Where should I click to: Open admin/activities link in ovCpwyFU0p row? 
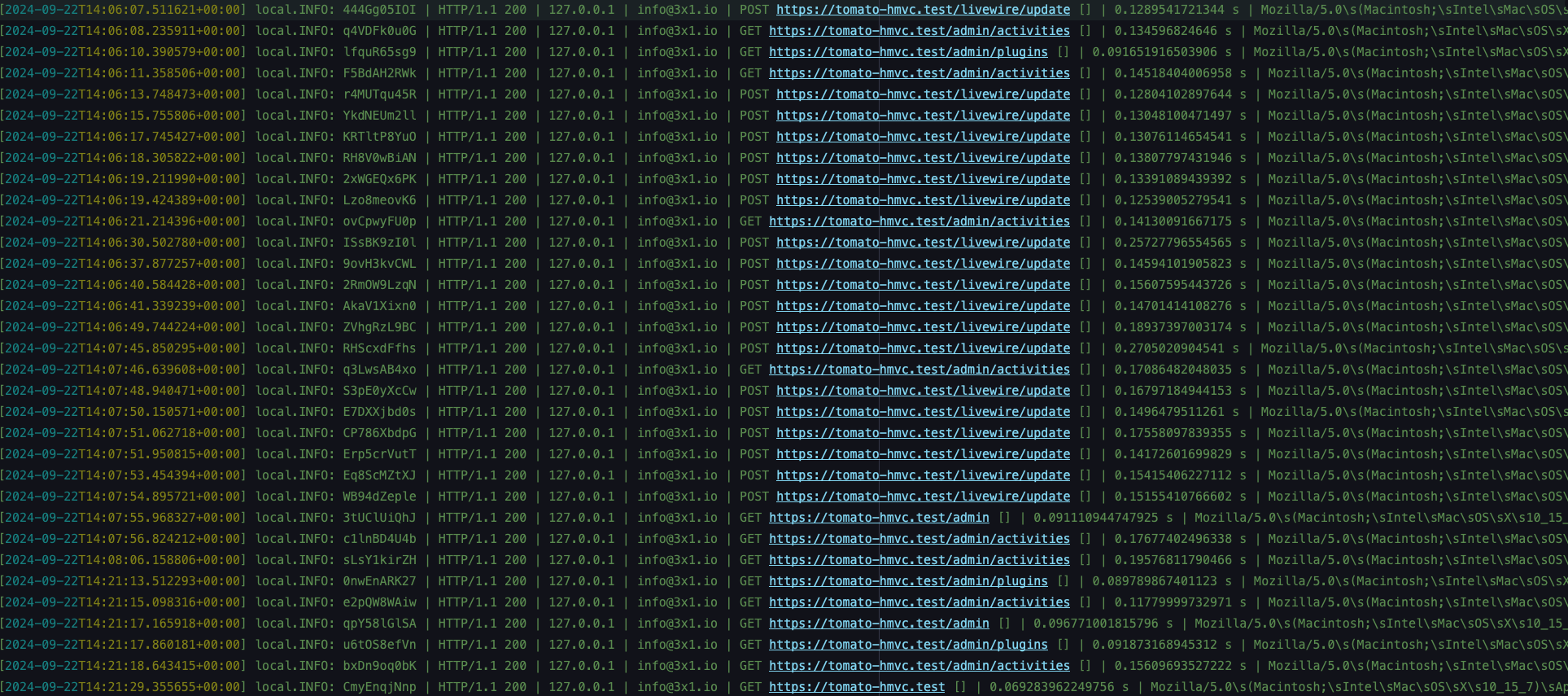(x=919, y=221)
